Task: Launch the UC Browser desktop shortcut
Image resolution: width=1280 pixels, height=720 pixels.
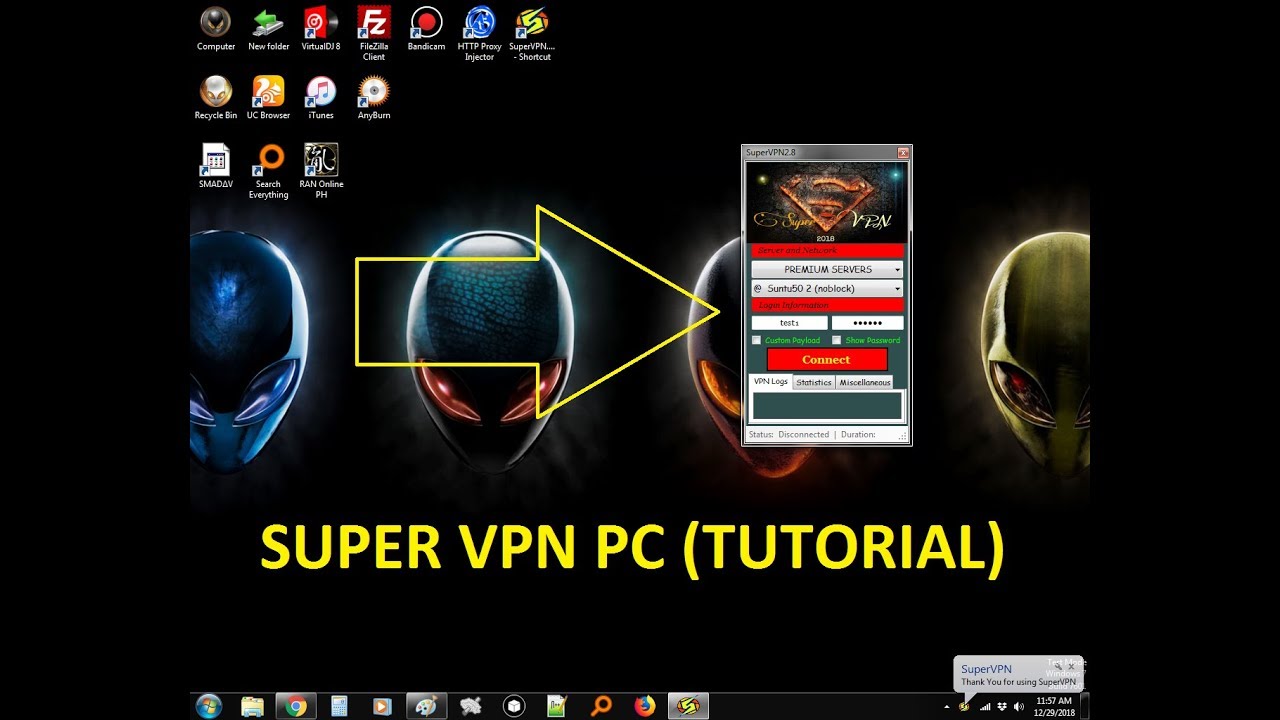Action: point(268,98)
